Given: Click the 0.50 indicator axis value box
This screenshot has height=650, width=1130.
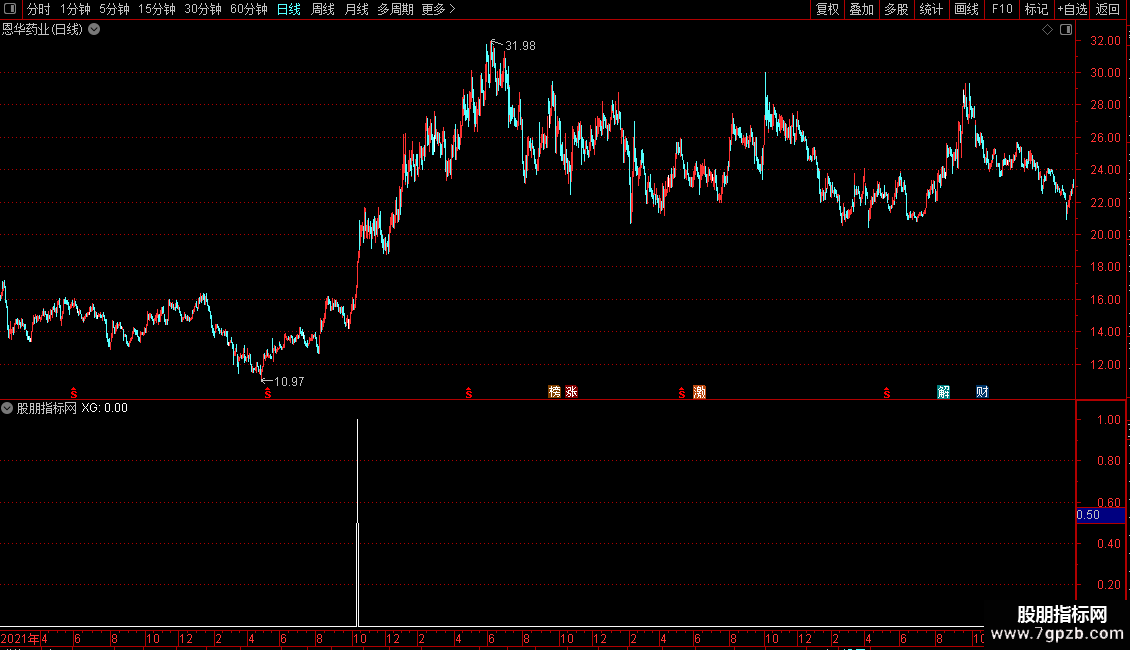Looking at the screenshot, I should coord(1100,515).
